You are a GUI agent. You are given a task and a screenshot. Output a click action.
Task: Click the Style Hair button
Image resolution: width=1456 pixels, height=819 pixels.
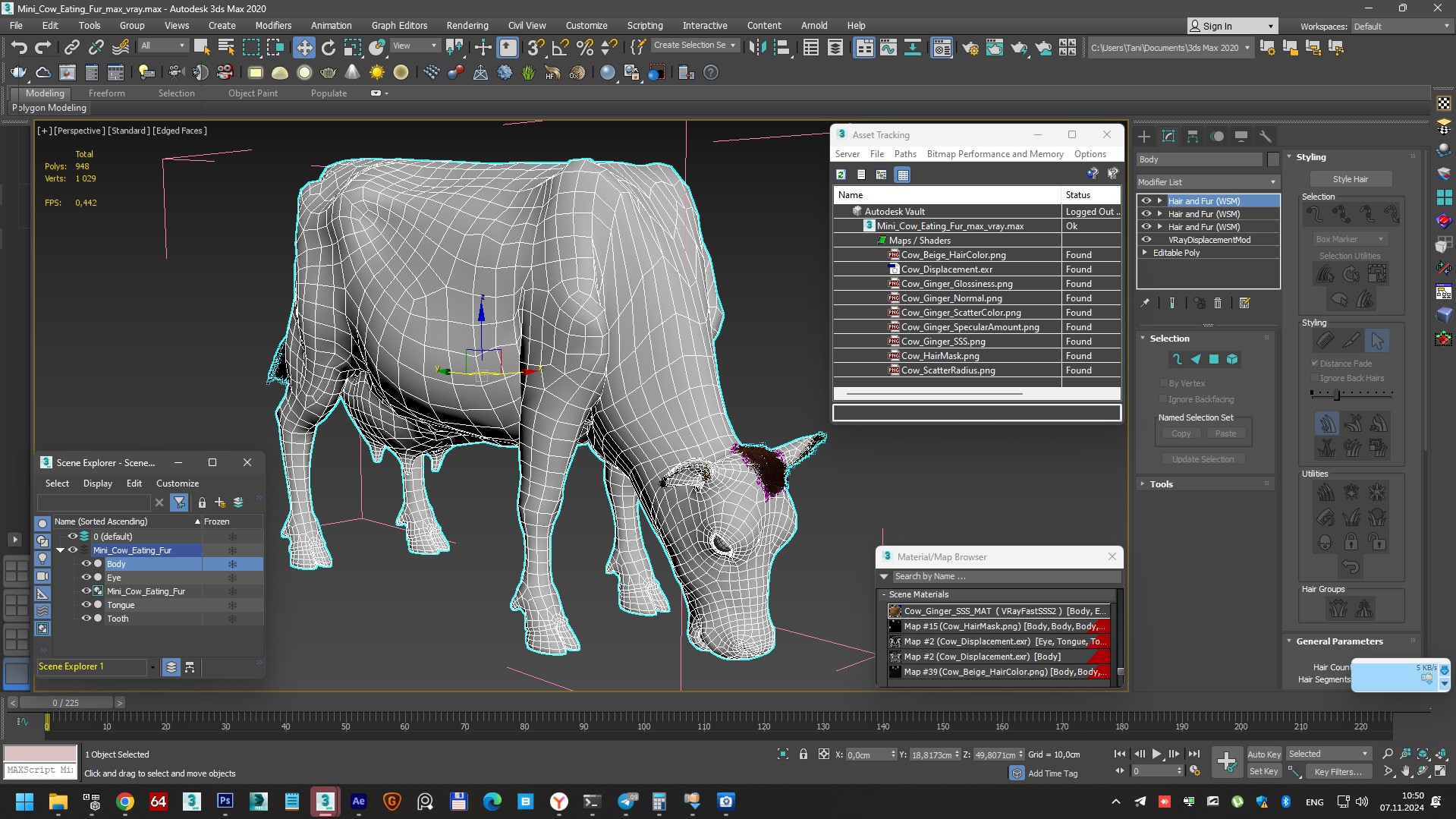click(1350, 179)
